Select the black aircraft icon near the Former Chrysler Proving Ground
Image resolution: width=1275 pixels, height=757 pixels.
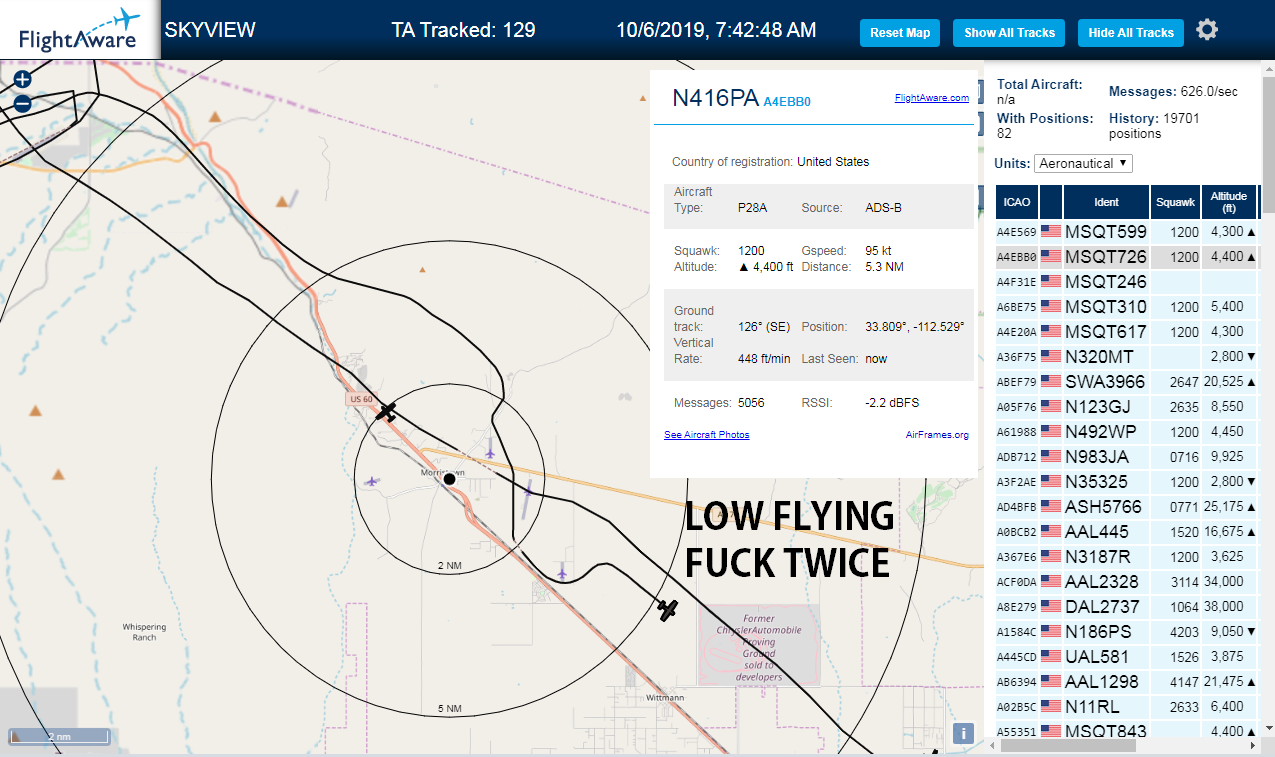(x=667, y=608)
